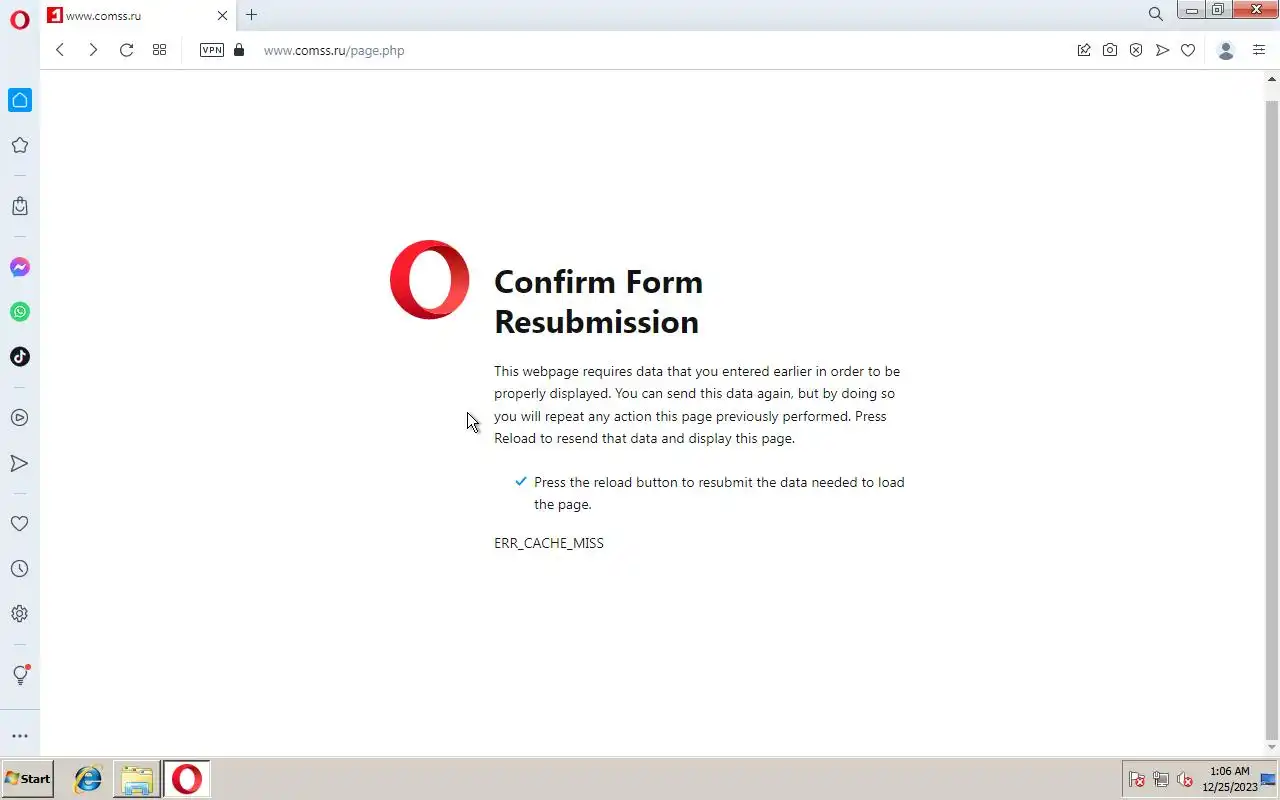Open Settings gear in sidebar
1280x800 pixels.
pyautogui.click(x=19, y=614)
